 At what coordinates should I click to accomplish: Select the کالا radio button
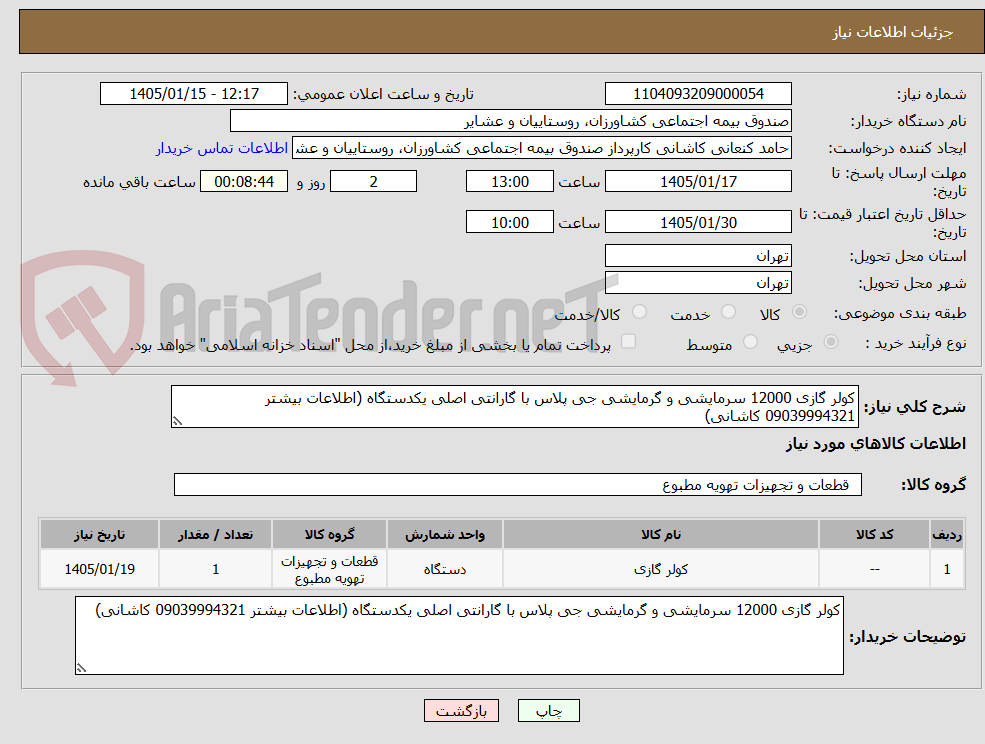point(800,312)
